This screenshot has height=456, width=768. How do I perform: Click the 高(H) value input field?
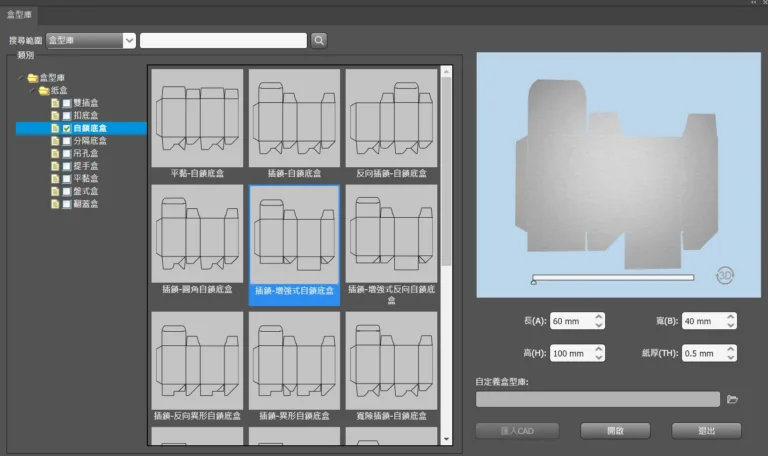point(569,353)
